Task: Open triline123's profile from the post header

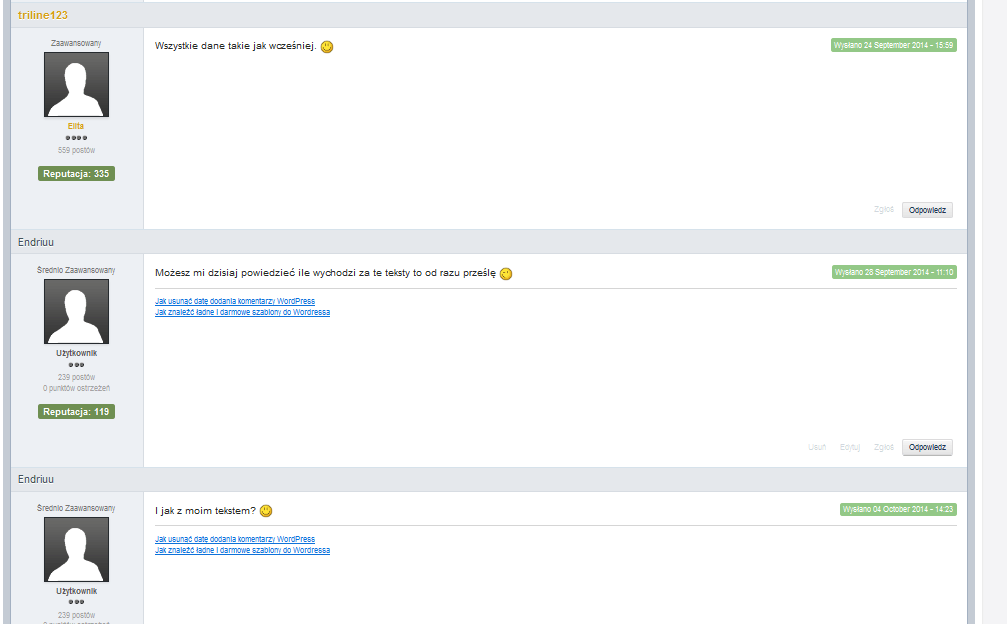Action: [x=43, y=15]
